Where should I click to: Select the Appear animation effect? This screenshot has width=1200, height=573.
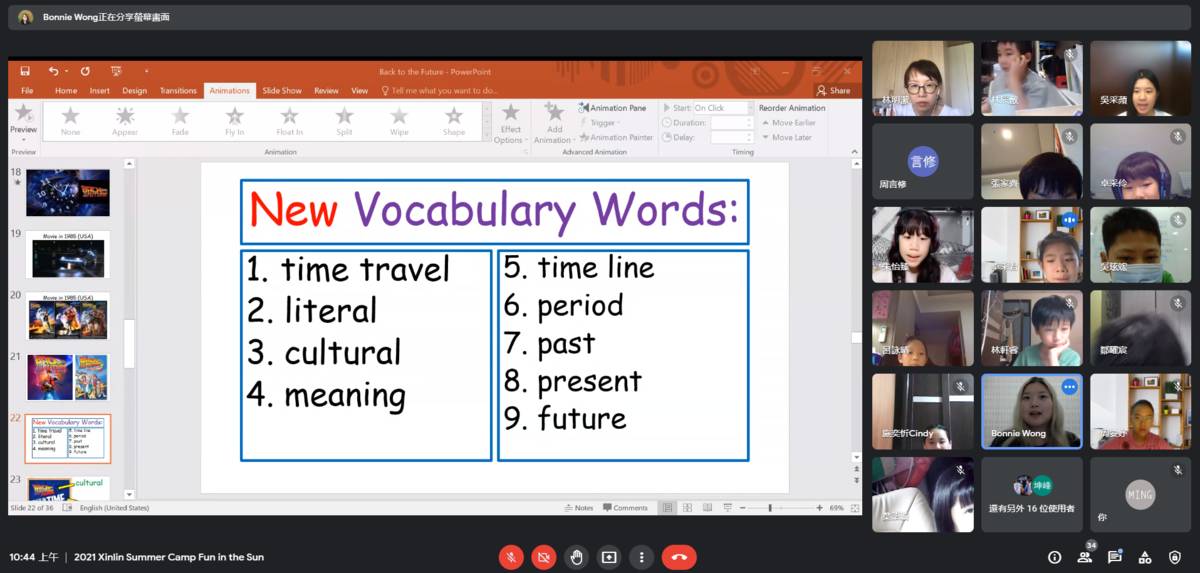pos(125,121)
